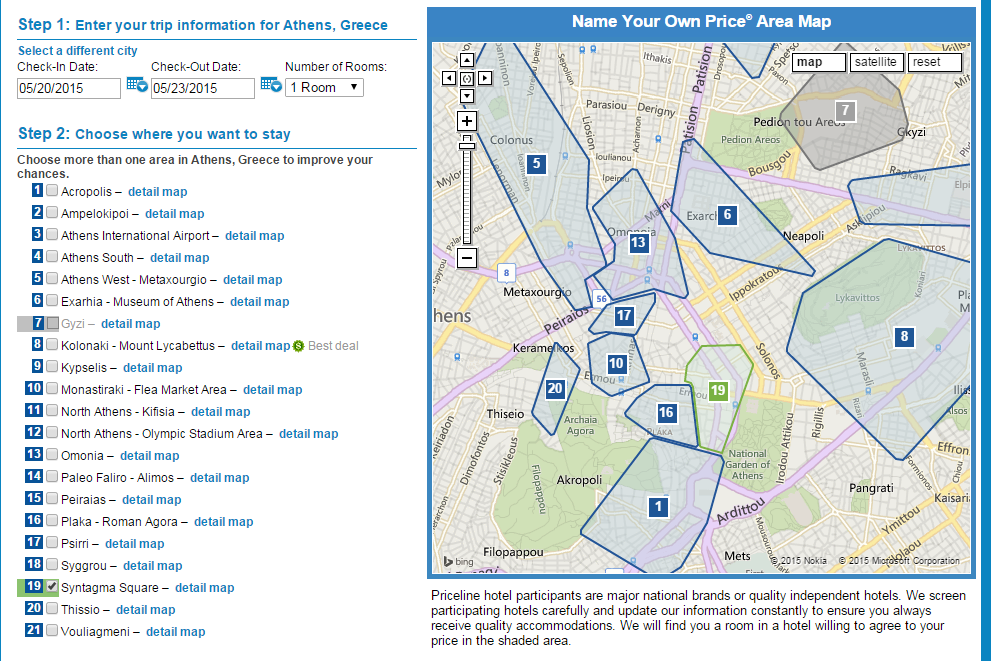
Task: Pan the map left arrow
Action: click(x=449, y=78)
